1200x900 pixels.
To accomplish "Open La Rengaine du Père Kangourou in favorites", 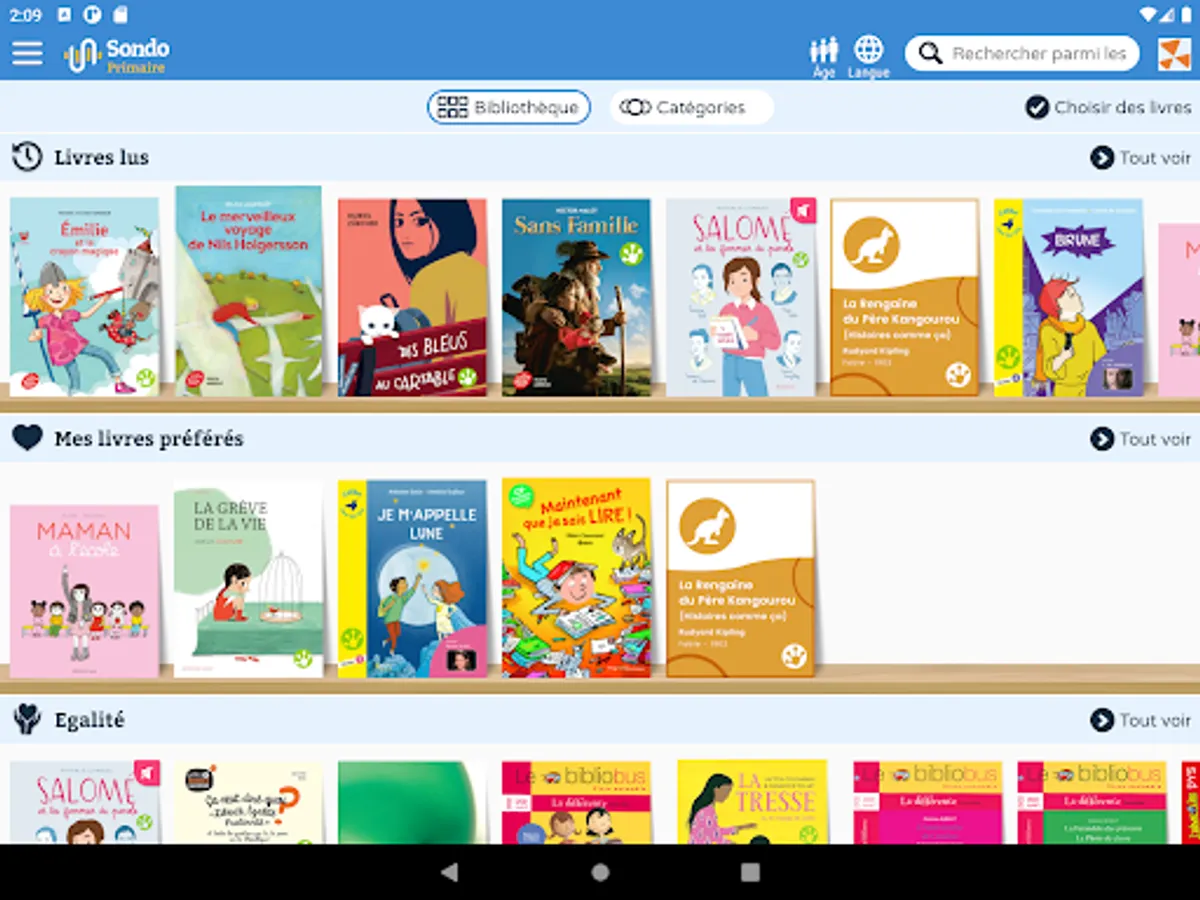I will pyautogui.click(x=741, y=579).
